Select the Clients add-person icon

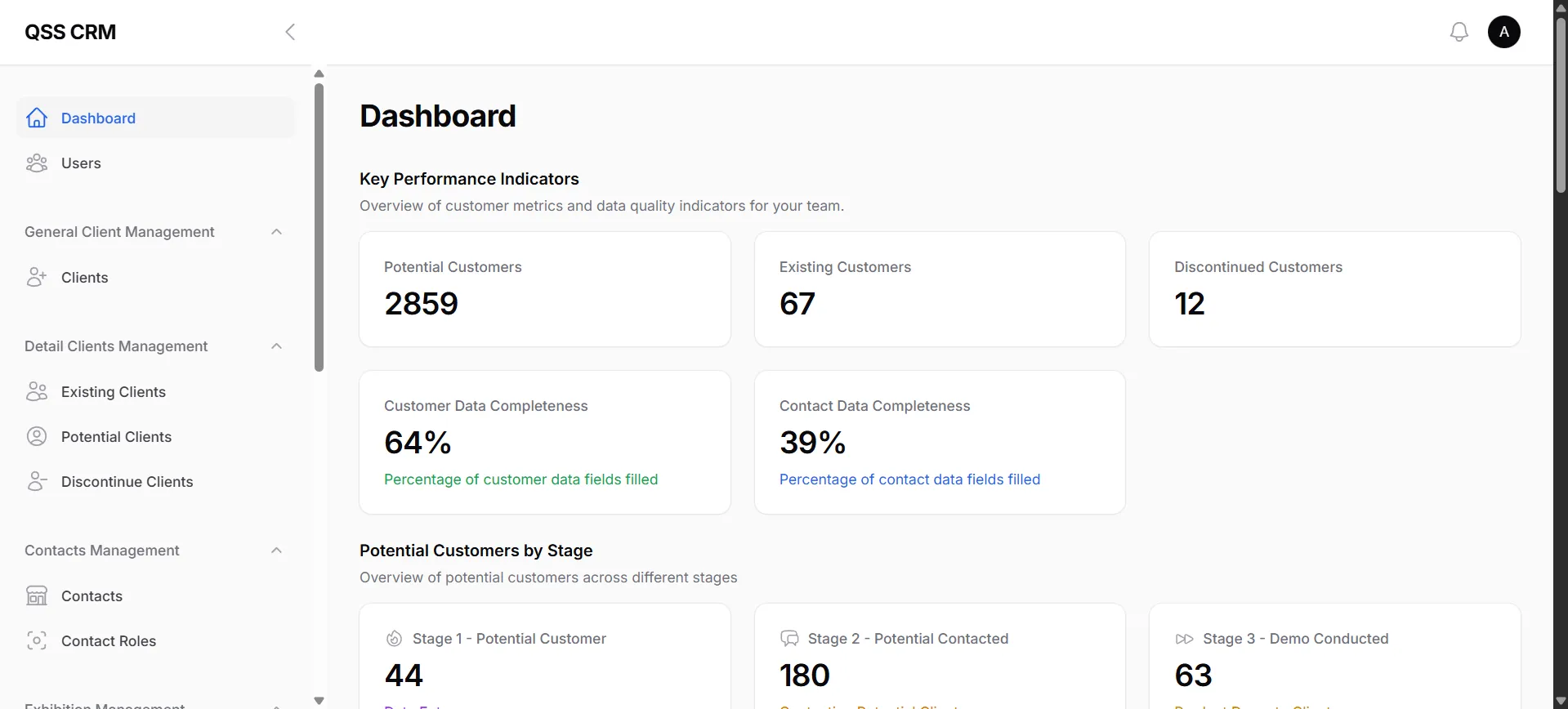37,276
